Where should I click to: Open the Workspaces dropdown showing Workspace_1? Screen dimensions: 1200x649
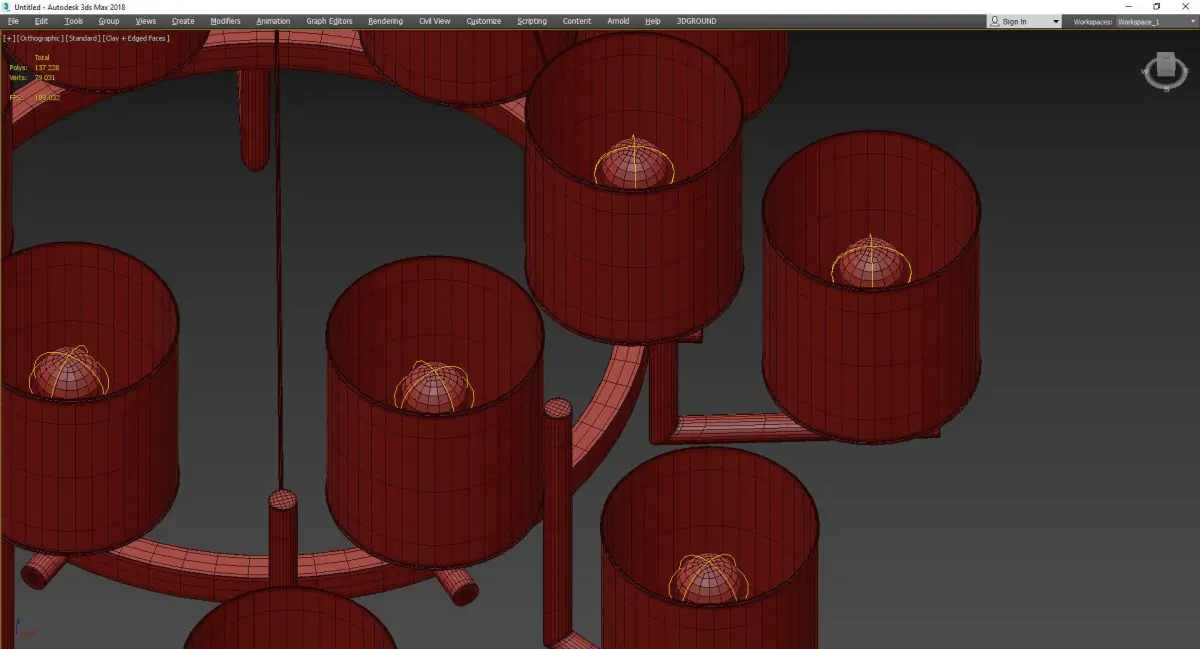pos(1156,21)
